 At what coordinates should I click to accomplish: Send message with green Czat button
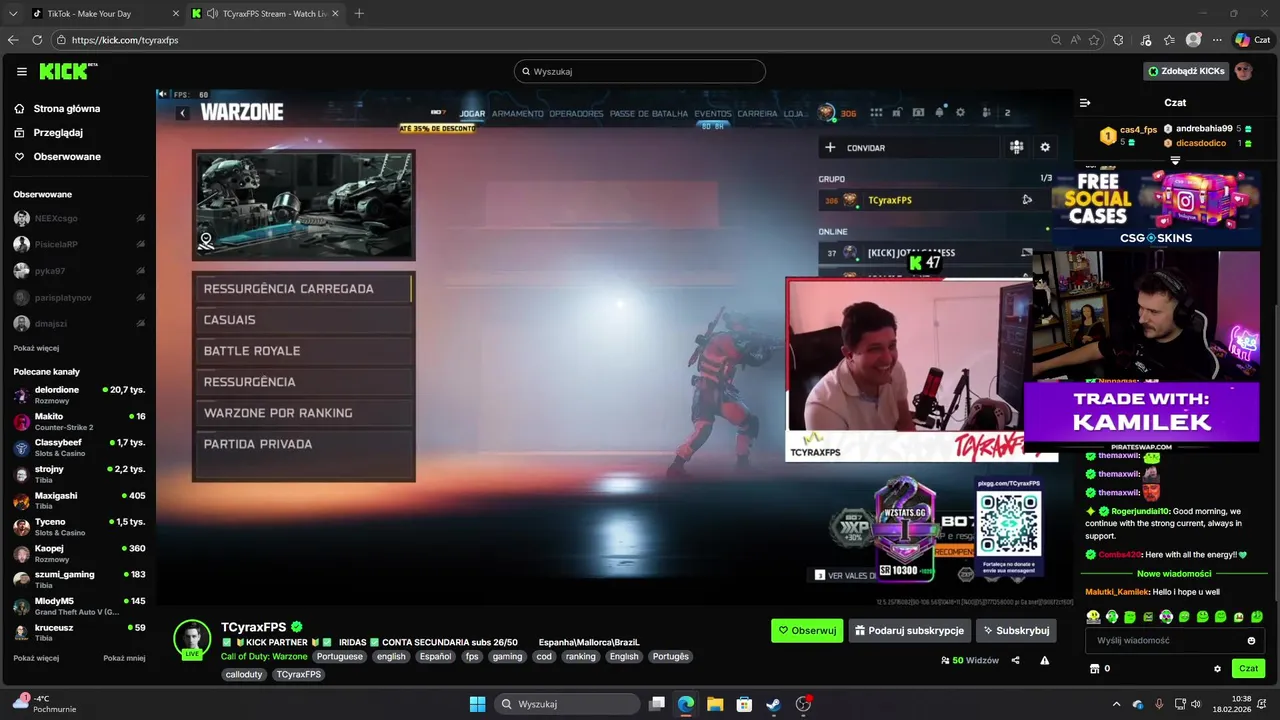[x=1248, y=668]
